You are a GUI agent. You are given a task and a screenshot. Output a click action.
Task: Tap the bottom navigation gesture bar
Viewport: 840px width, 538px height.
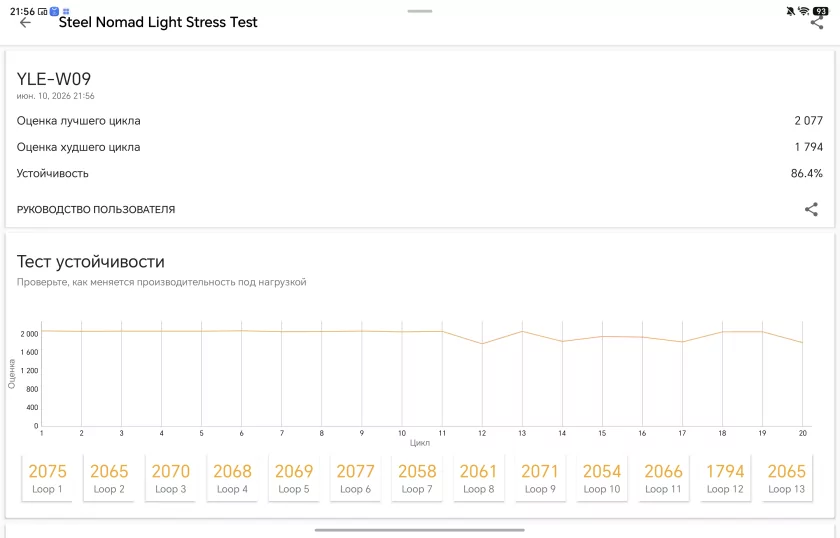[419, 530]
